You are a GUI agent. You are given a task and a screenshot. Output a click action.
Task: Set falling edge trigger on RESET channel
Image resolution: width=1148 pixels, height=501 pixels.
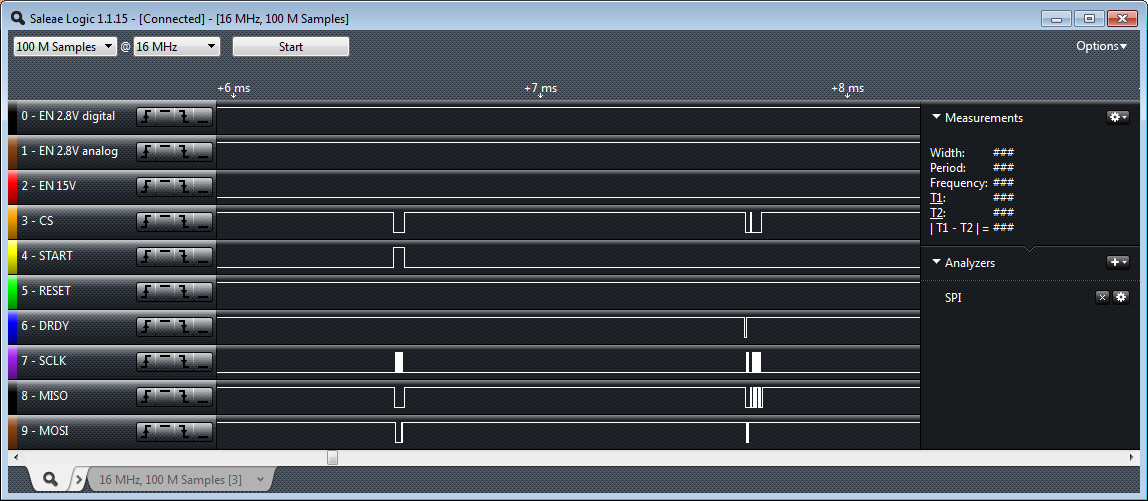pyautogui.click(x=184, y=292)
